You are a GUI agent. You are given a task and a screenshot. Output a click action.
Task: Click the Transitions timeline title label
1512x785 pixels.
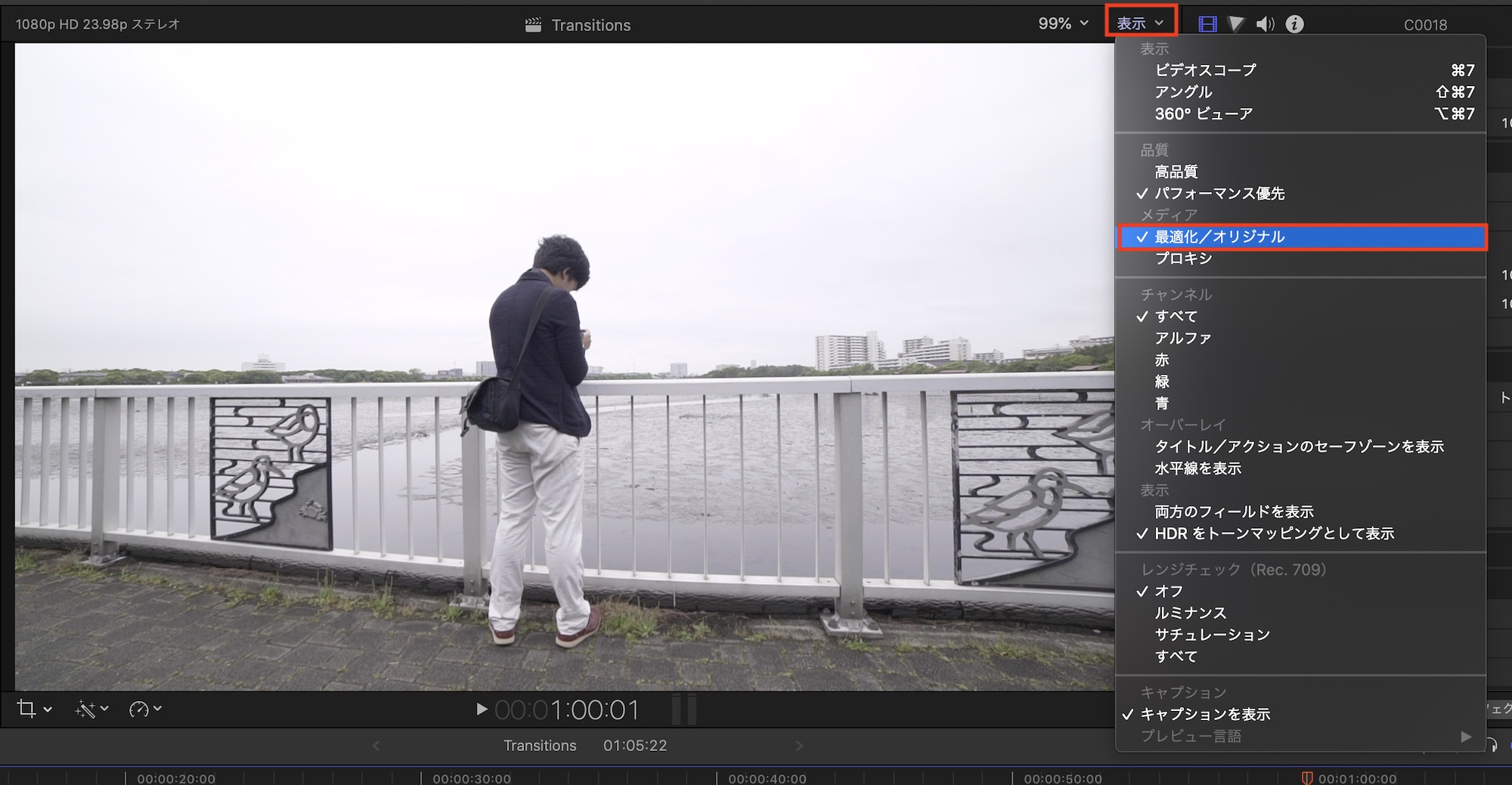point(540,746)
